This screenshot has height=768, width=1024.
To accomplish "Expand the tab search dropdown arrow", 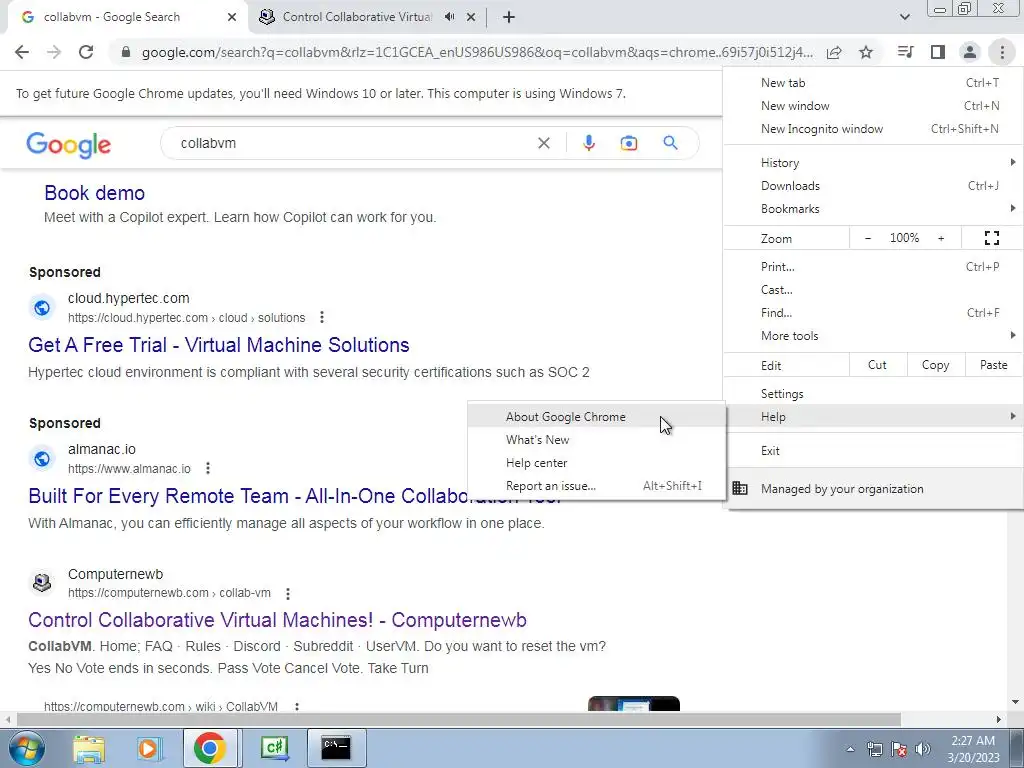I will 904,17.
